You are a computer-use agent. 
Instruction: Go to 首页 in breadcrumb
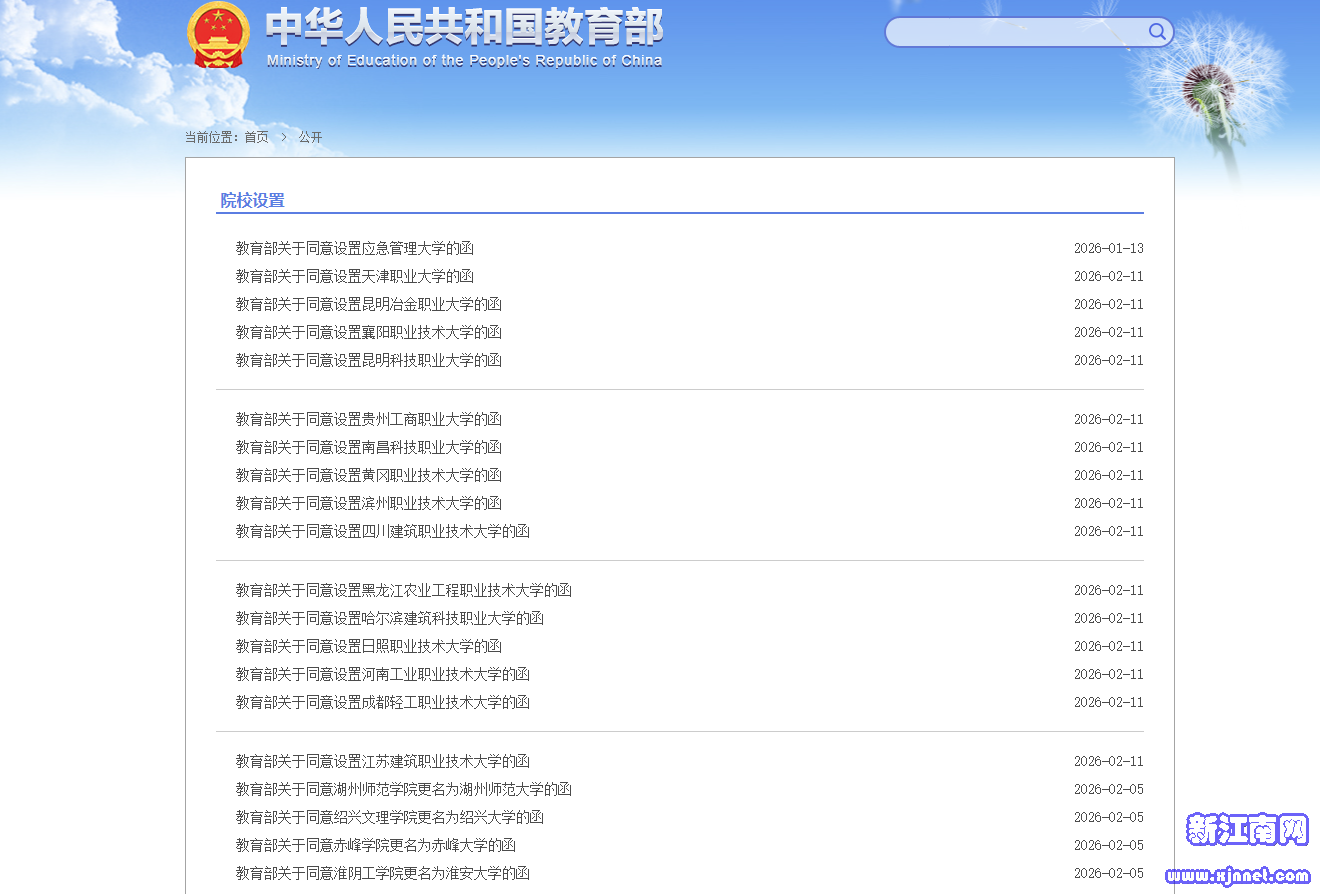point(256,137)
